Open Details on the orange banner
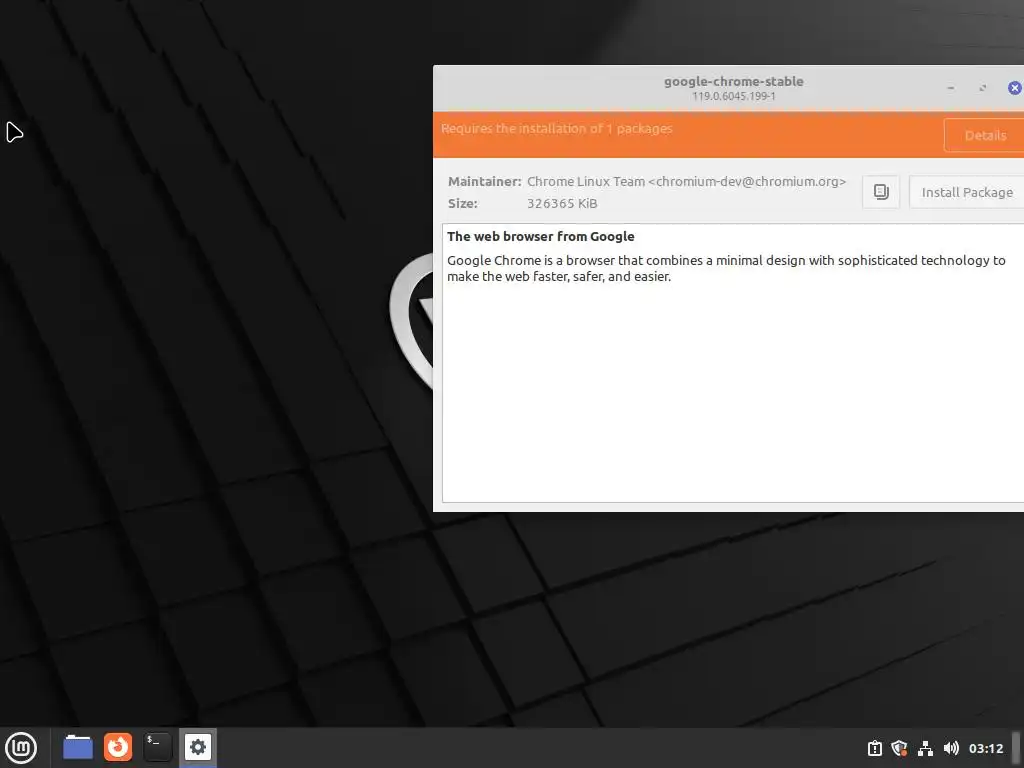This screenshot has height=768, width=1024. pos(985,135)
